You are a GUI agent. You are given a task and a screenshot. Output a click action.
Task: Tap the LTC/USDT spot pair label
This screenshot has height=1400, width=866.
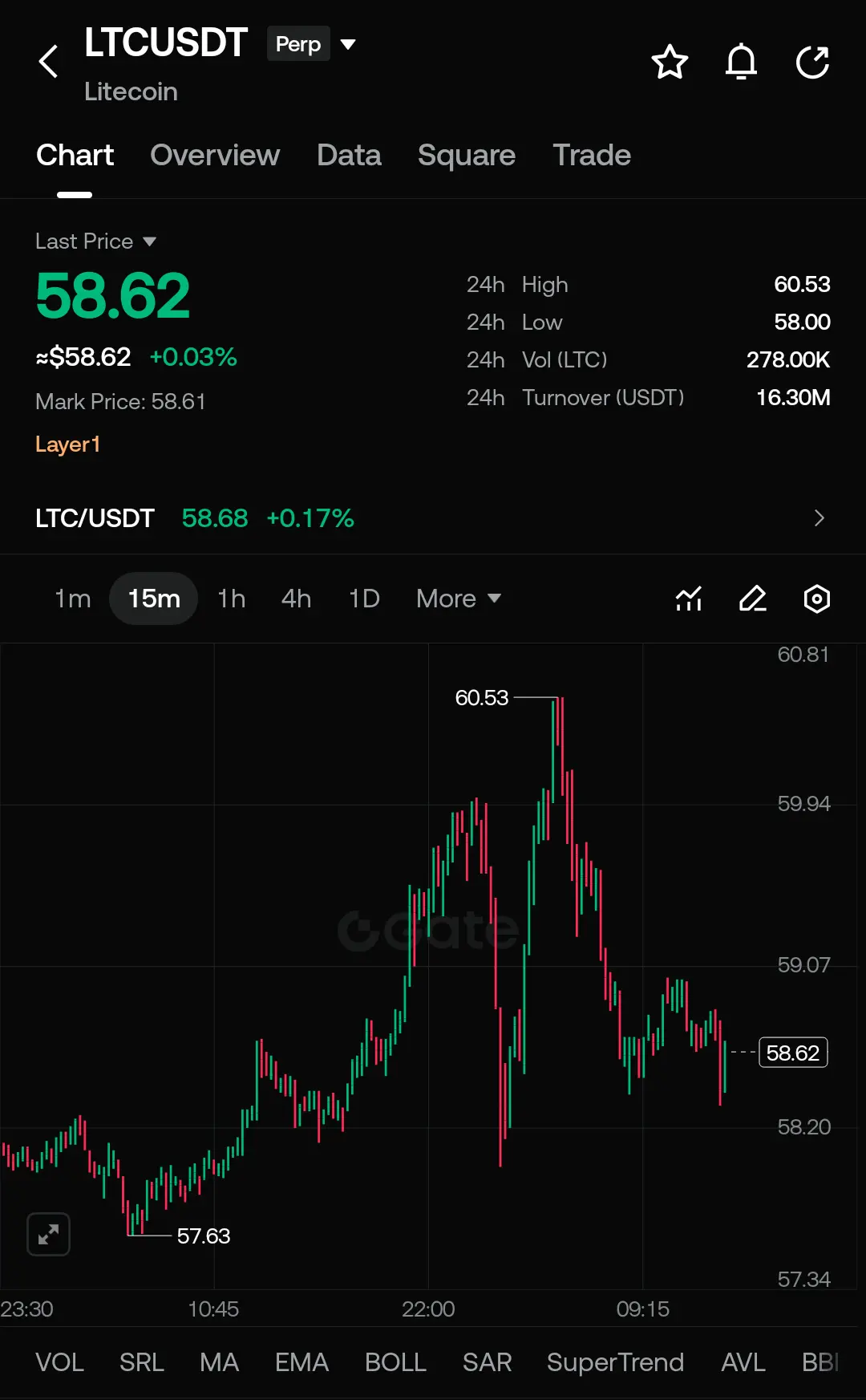pyautogui.click(x=95, y=518)
